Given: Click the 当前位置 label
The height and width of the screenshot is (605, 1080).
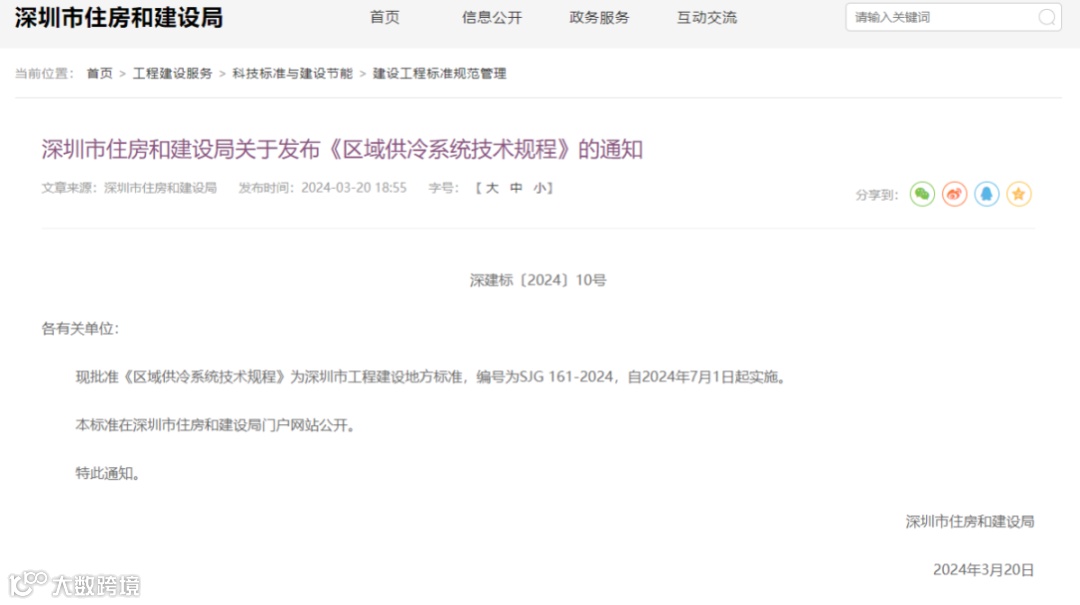Looking at the screenshot, I should coord(44,73).
